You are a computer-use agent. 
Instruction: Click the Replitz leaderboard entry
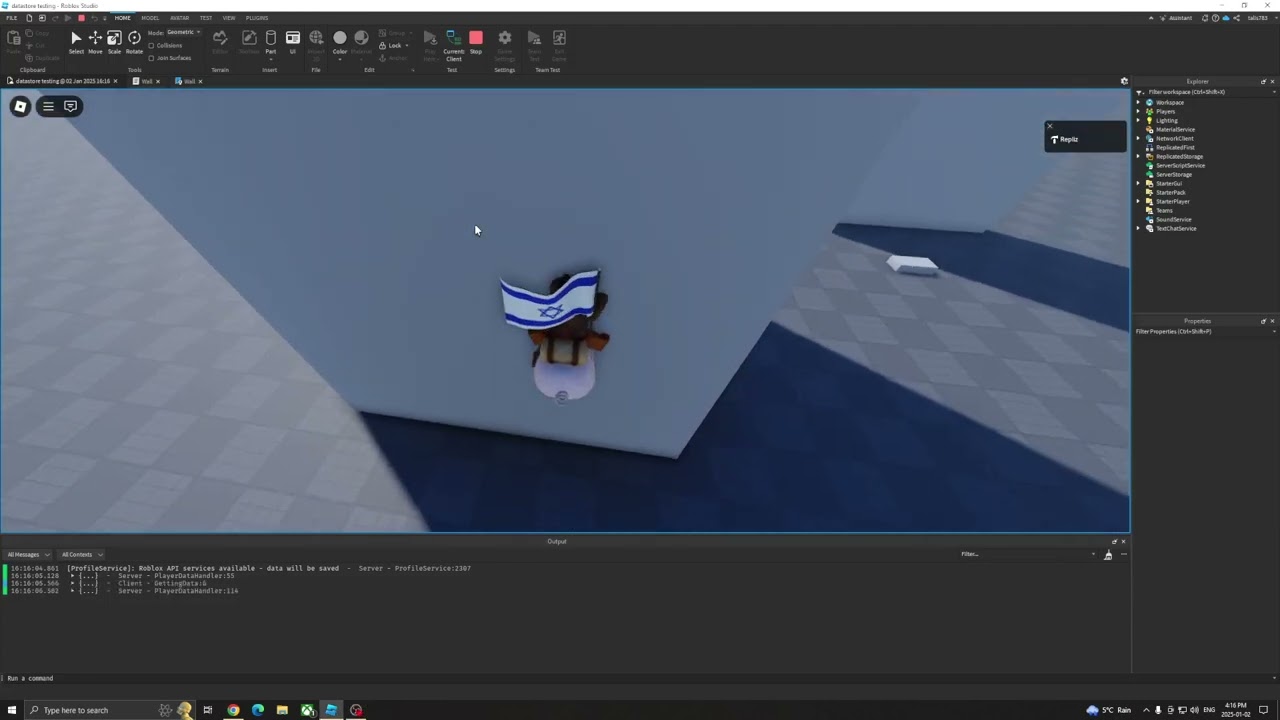(x=1086, y=139)
